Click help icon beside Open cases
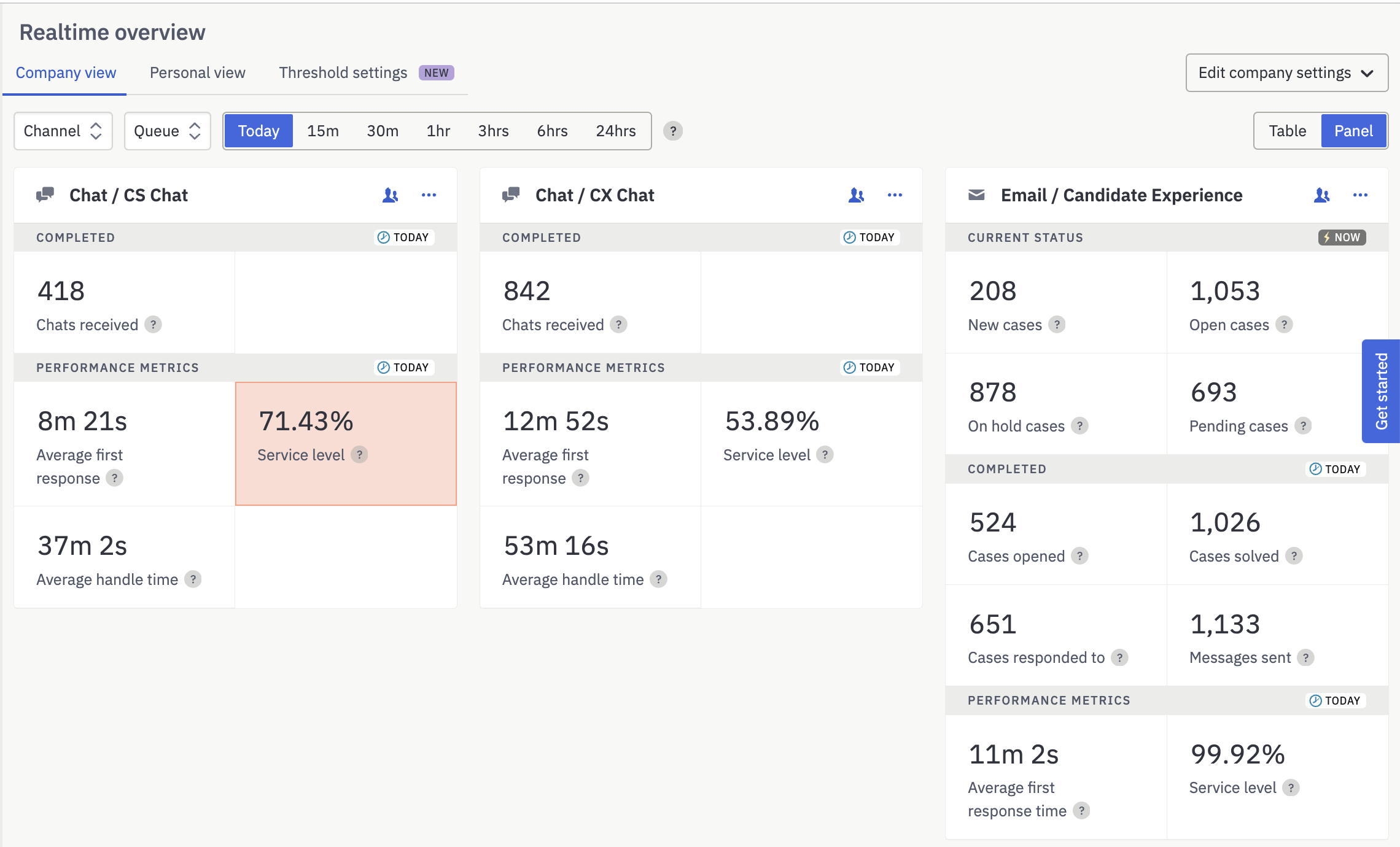 (1284, 325)
